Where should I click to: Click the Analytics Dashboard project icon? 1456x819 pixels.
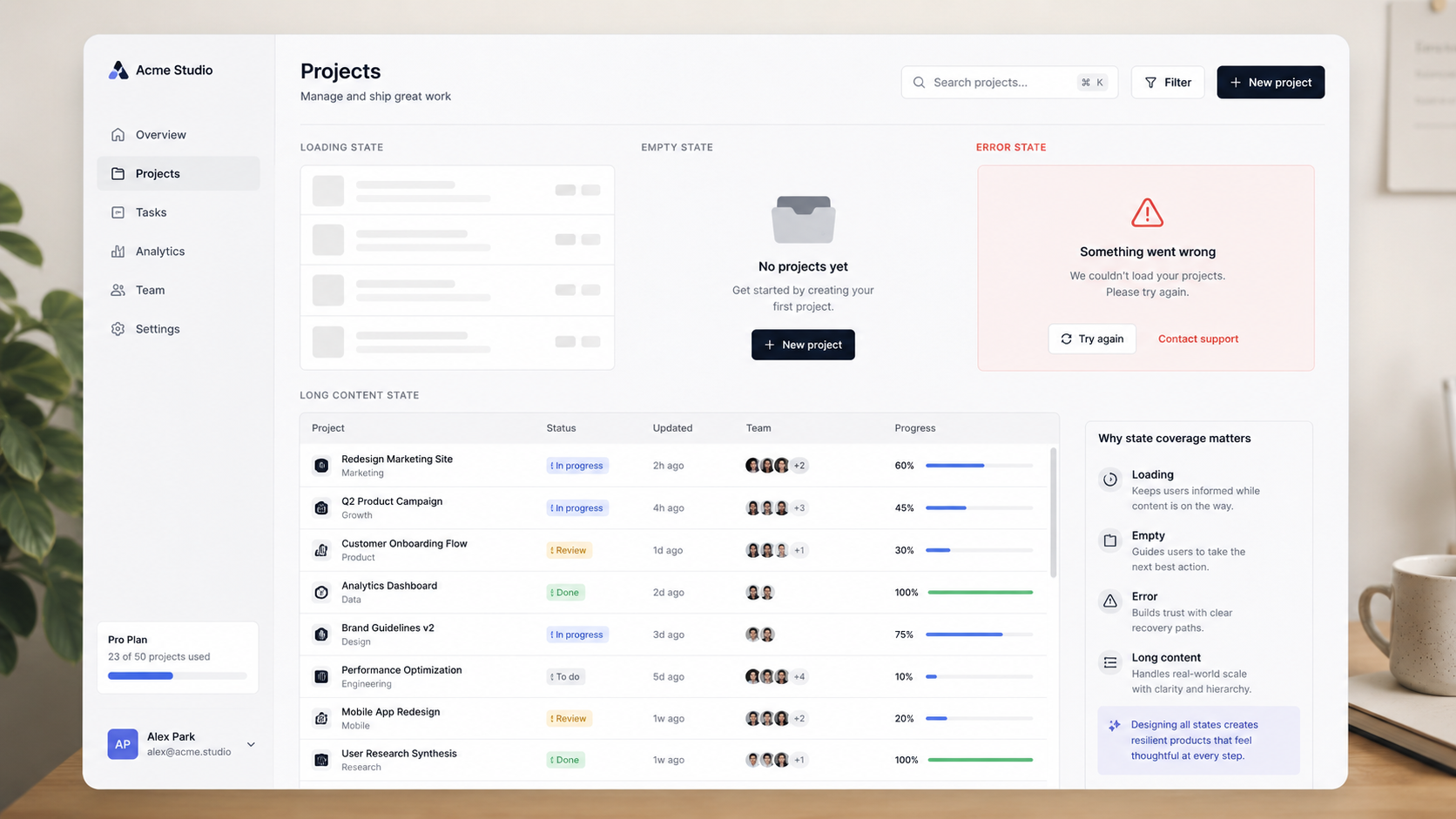click(x=321, y=593)
